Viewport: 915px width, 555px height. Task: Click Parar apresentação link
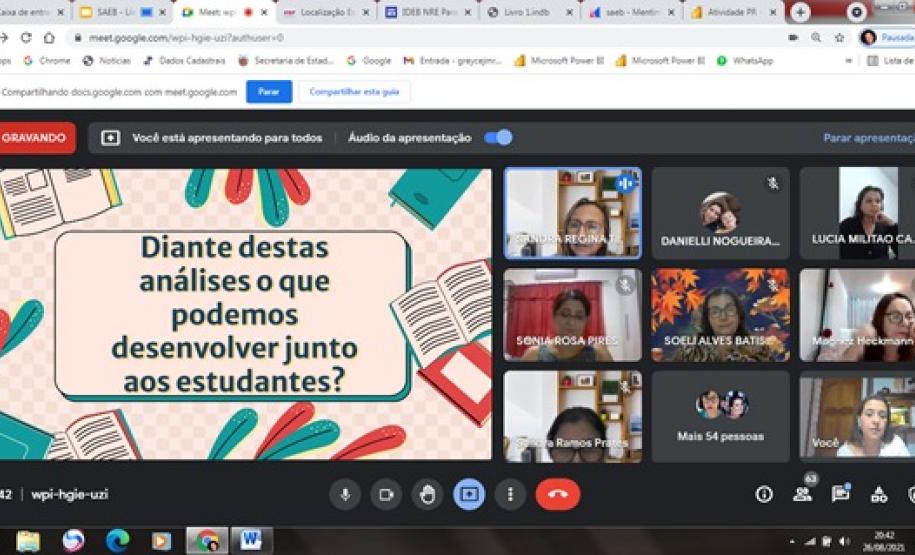click(x=868, y=138)
